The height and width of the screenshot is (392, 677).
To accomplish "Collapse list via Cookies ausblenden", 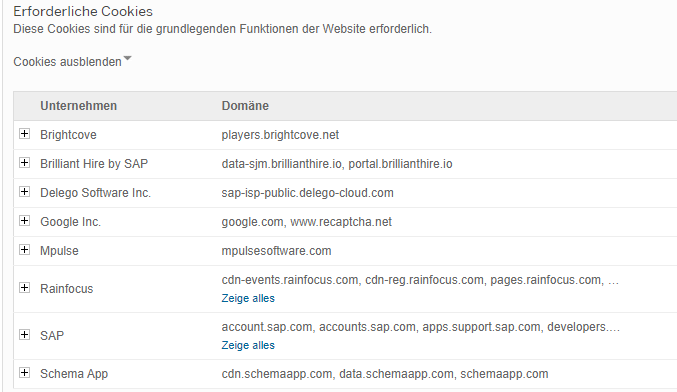I will click(x=72, y=62).
